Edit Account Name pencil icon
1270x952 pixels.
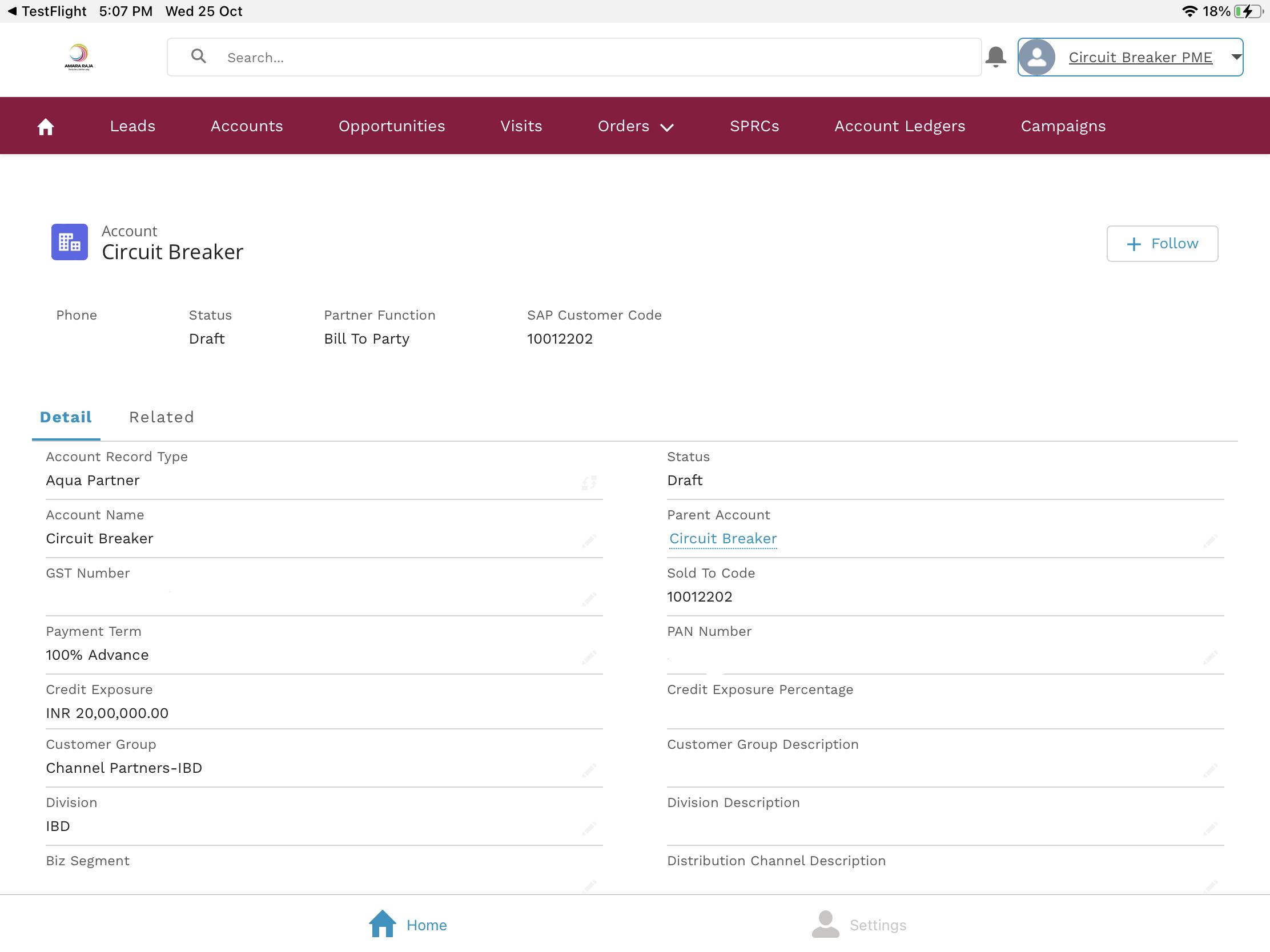pyautogui.click(x=589, y=540)
